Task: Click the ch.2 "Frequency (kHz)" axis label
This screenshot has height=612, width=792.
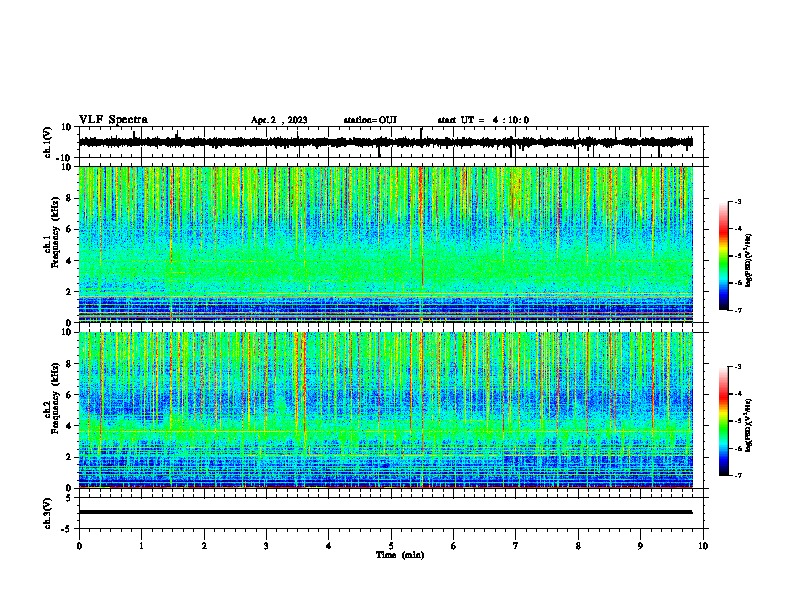Action: coord(55,398)
